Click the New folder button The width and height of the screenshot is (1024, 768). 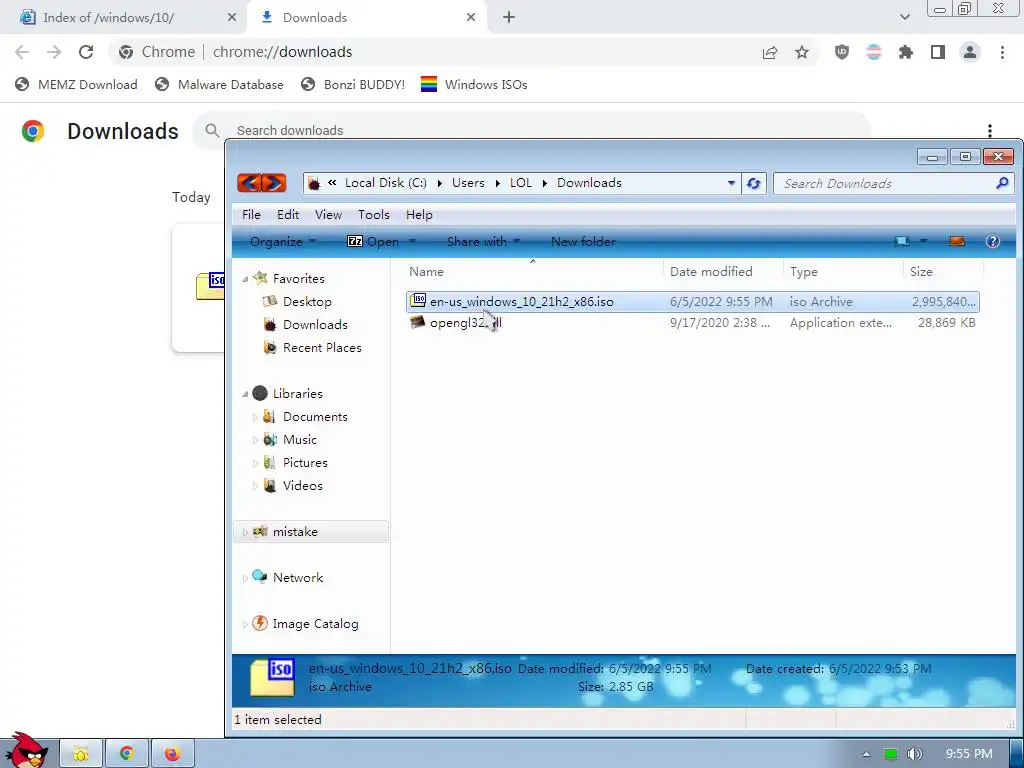tap(583, 242)
